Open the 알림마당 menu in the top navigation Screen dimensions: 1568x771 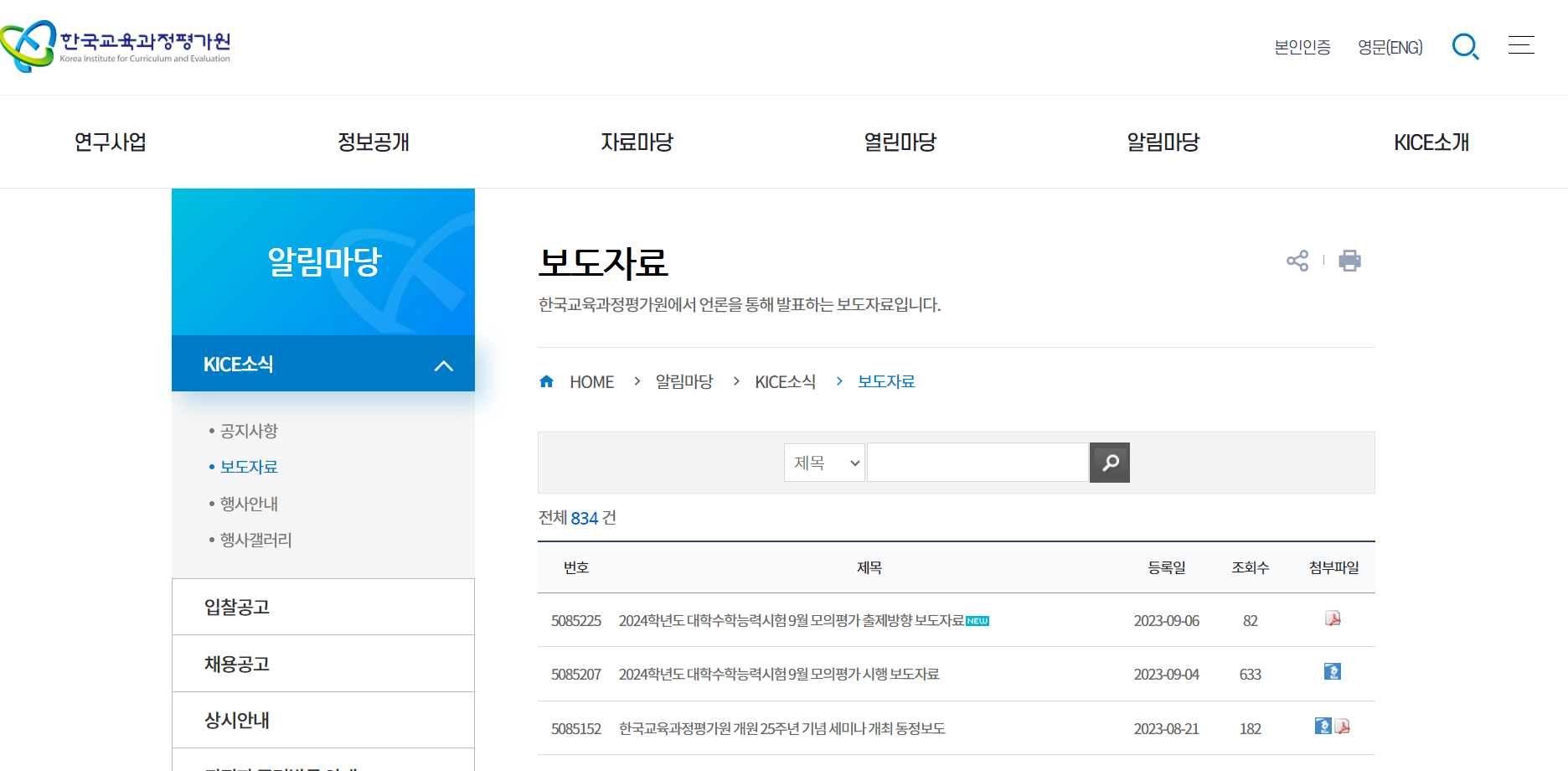(x=1163, y=142)
